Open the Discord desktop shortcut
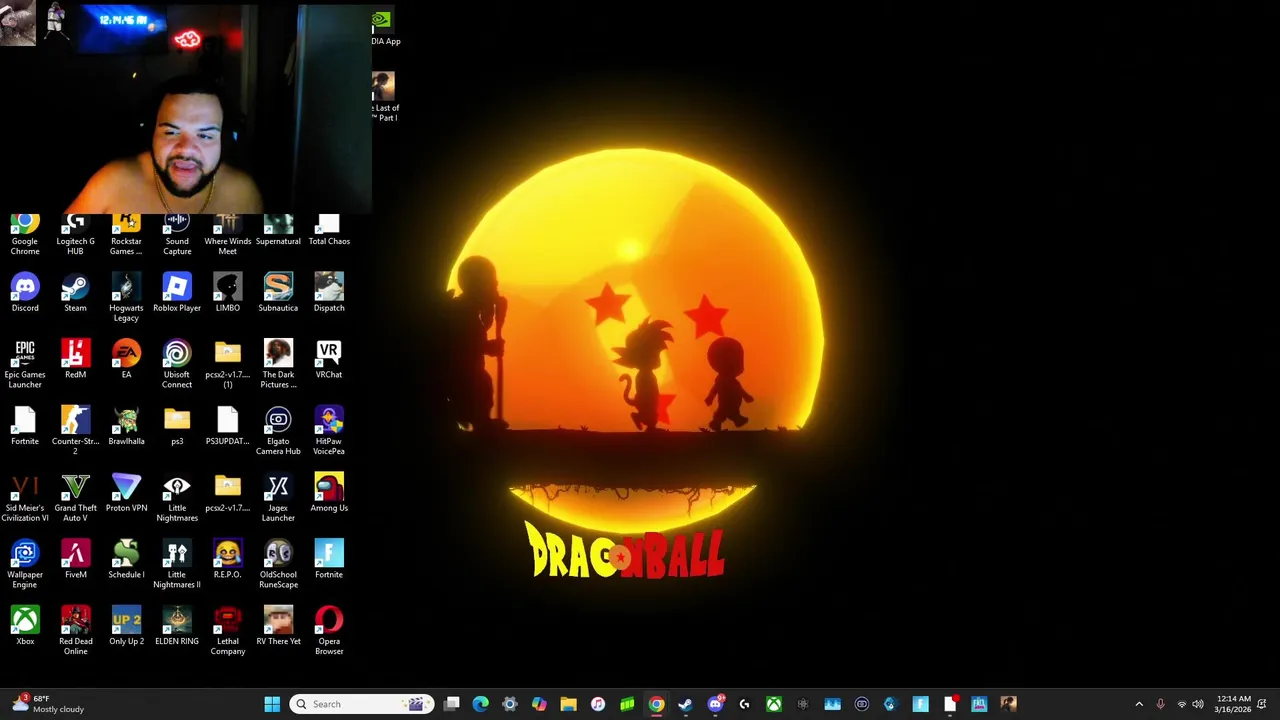The height and width of the screenshot is (720, 1280). coord(25,293)
